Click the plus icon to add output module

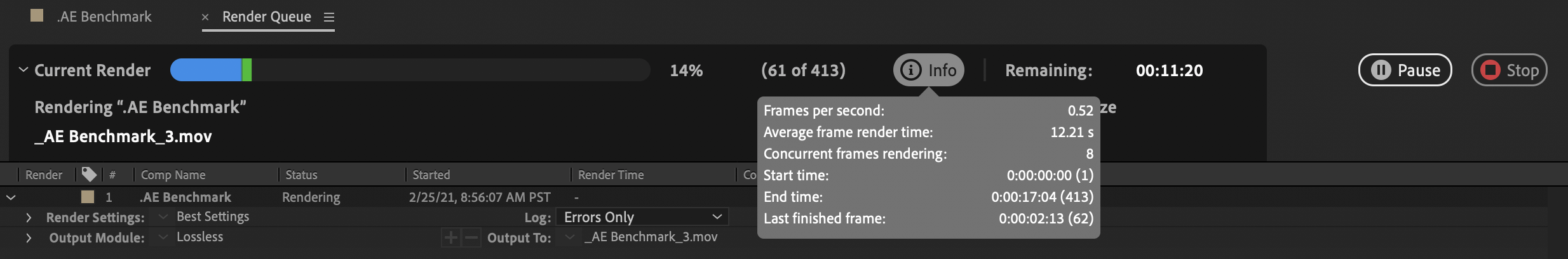coord(450,237)
